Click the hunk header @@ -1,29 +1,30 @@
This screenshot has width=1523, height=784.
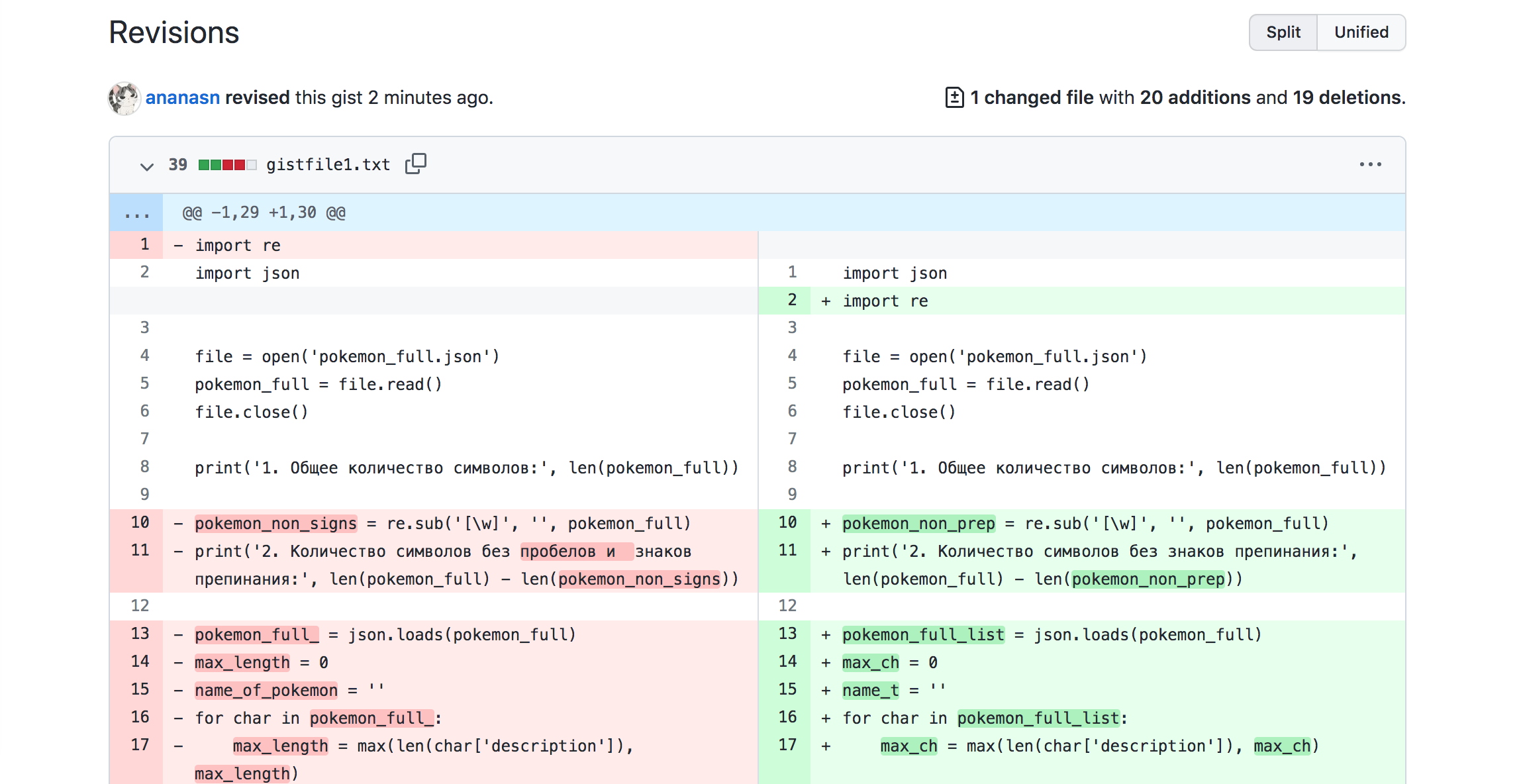(263, 212)
